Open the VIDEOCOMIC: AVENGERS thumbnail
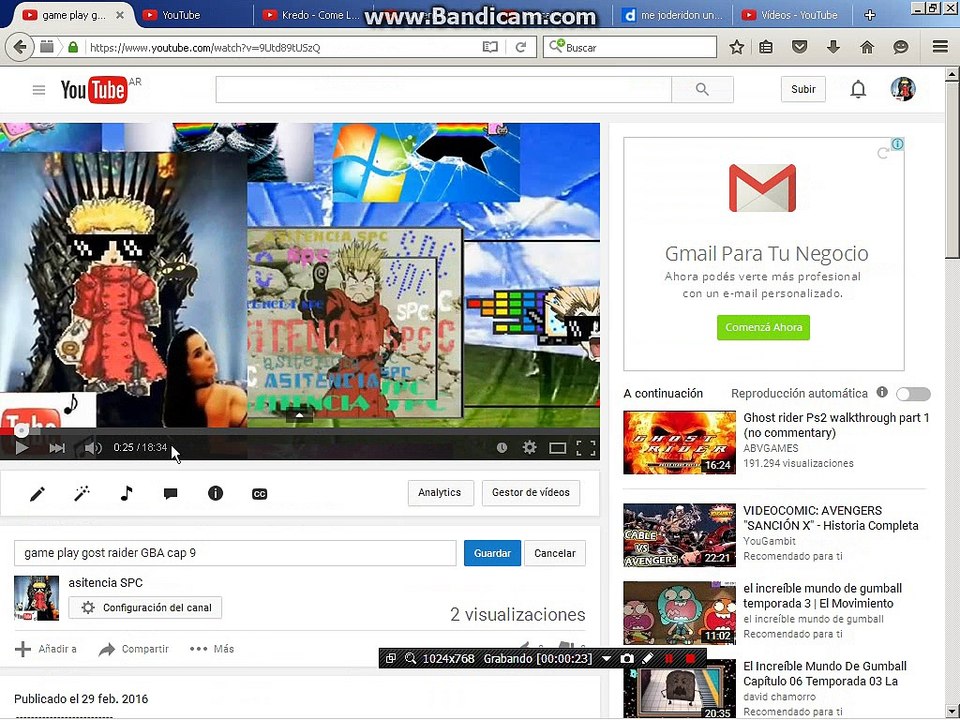 pos(680,534)
